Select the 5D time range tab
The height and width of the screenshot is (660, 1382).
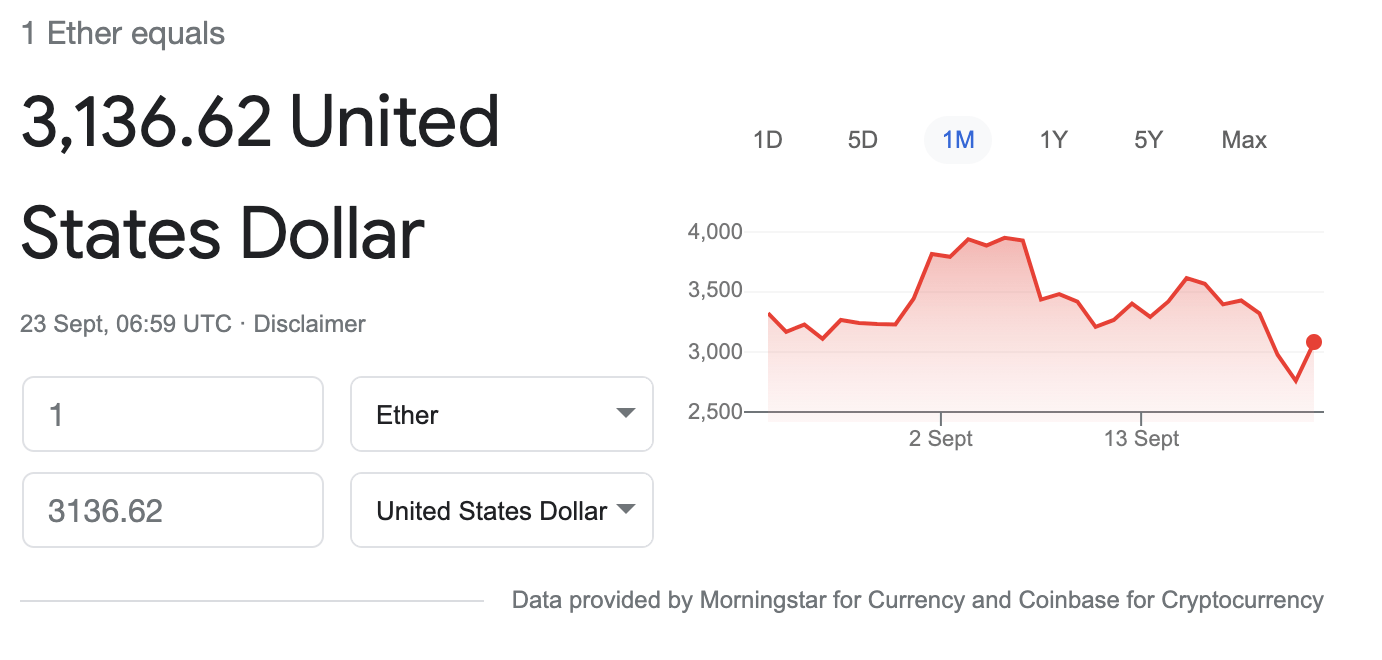coord(862,140)
